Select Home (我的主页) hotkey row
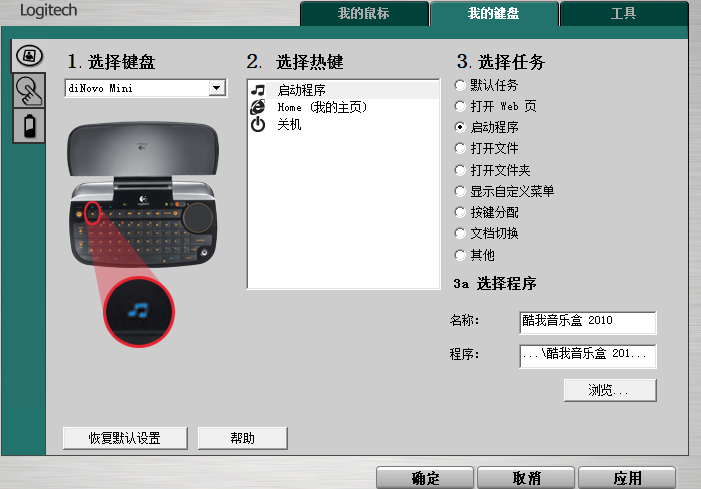The width and height of the screenshot is (701, 489). 343,107
